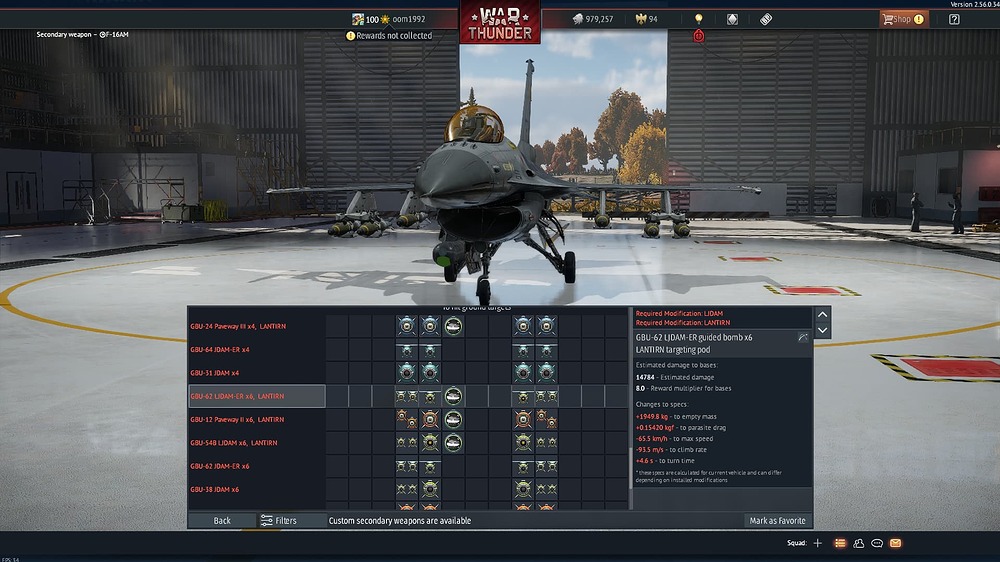Open the Golden Eagles balance 94
The image size is (1000, 562).
pyautogui.click(x=647, y=19)
